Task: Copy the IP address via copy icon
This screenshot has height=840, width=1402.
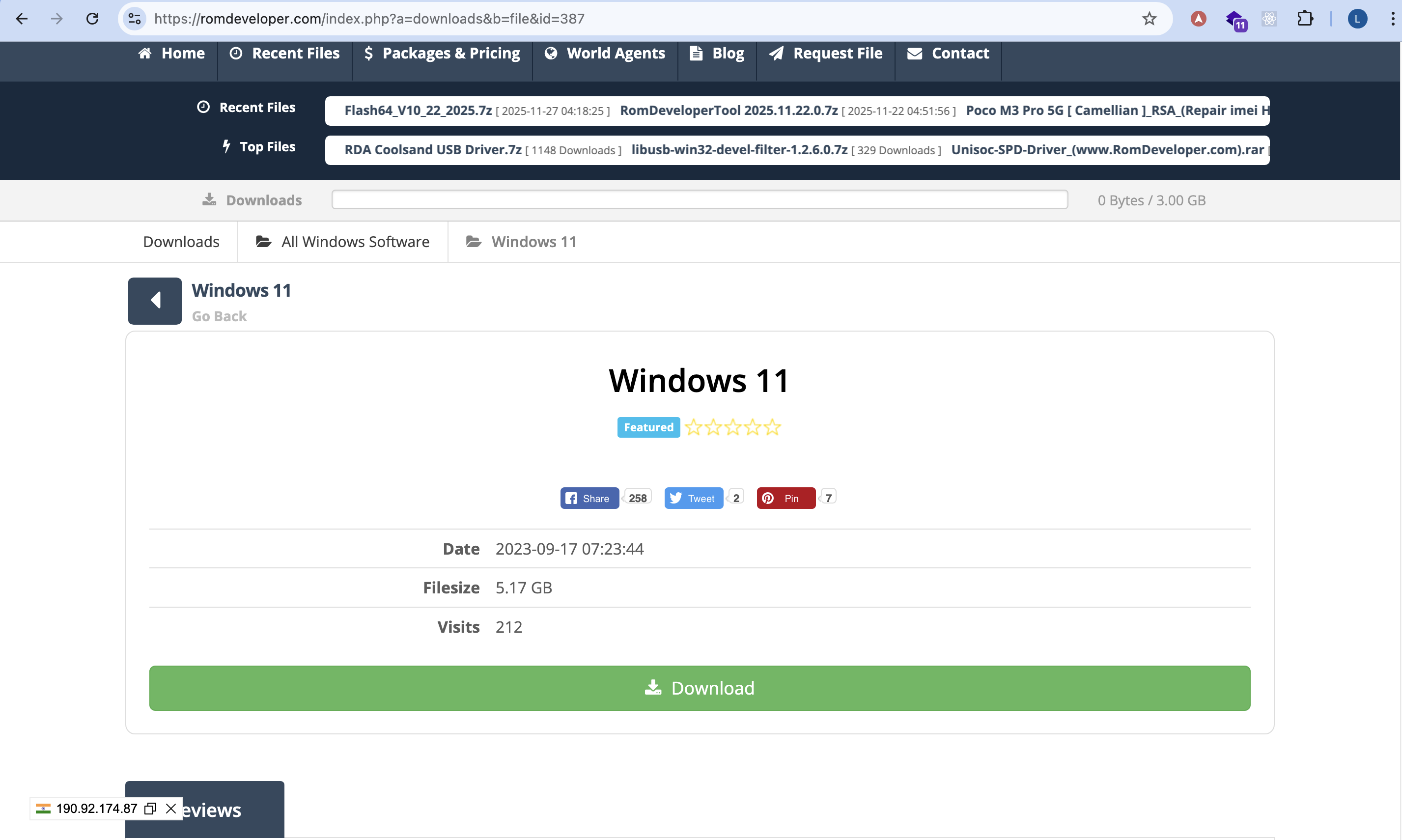Action: pyautogui.click(x=150, y=808)
